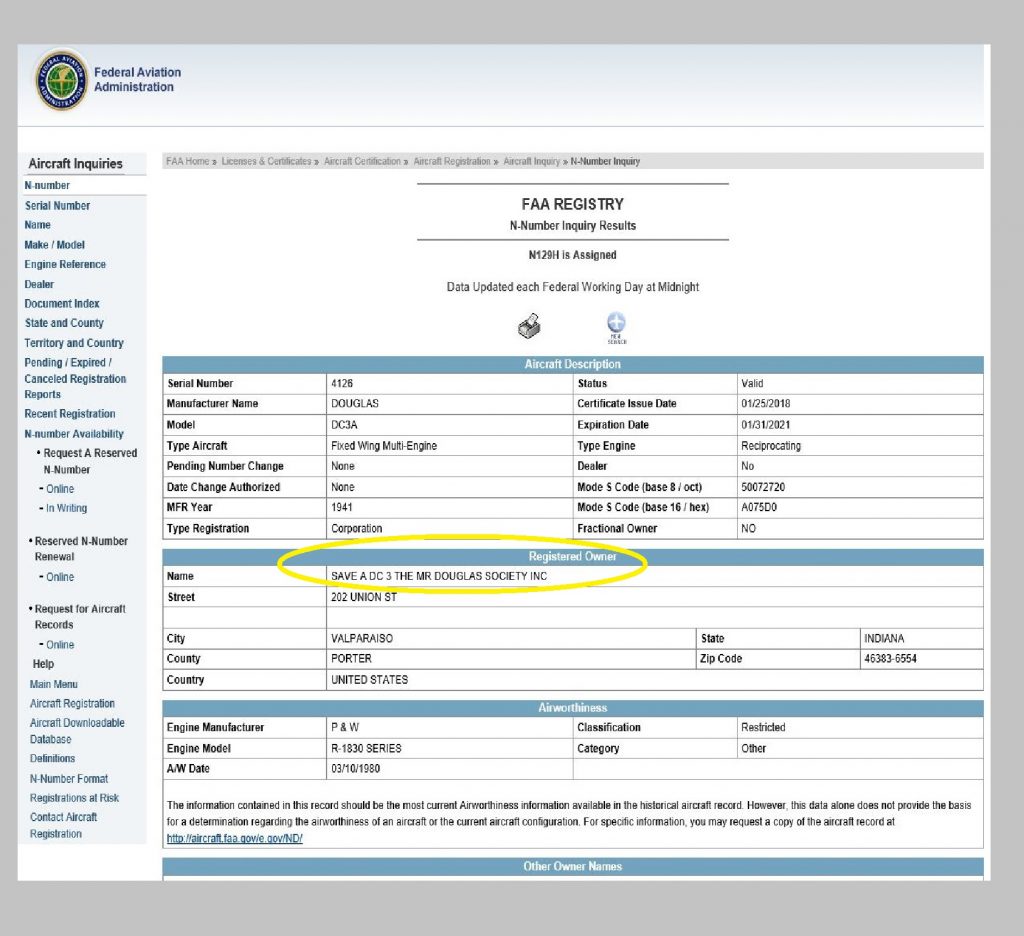
Task: Select MFR year value 1941
Action: pyautogui.click(x=342, y=508)
